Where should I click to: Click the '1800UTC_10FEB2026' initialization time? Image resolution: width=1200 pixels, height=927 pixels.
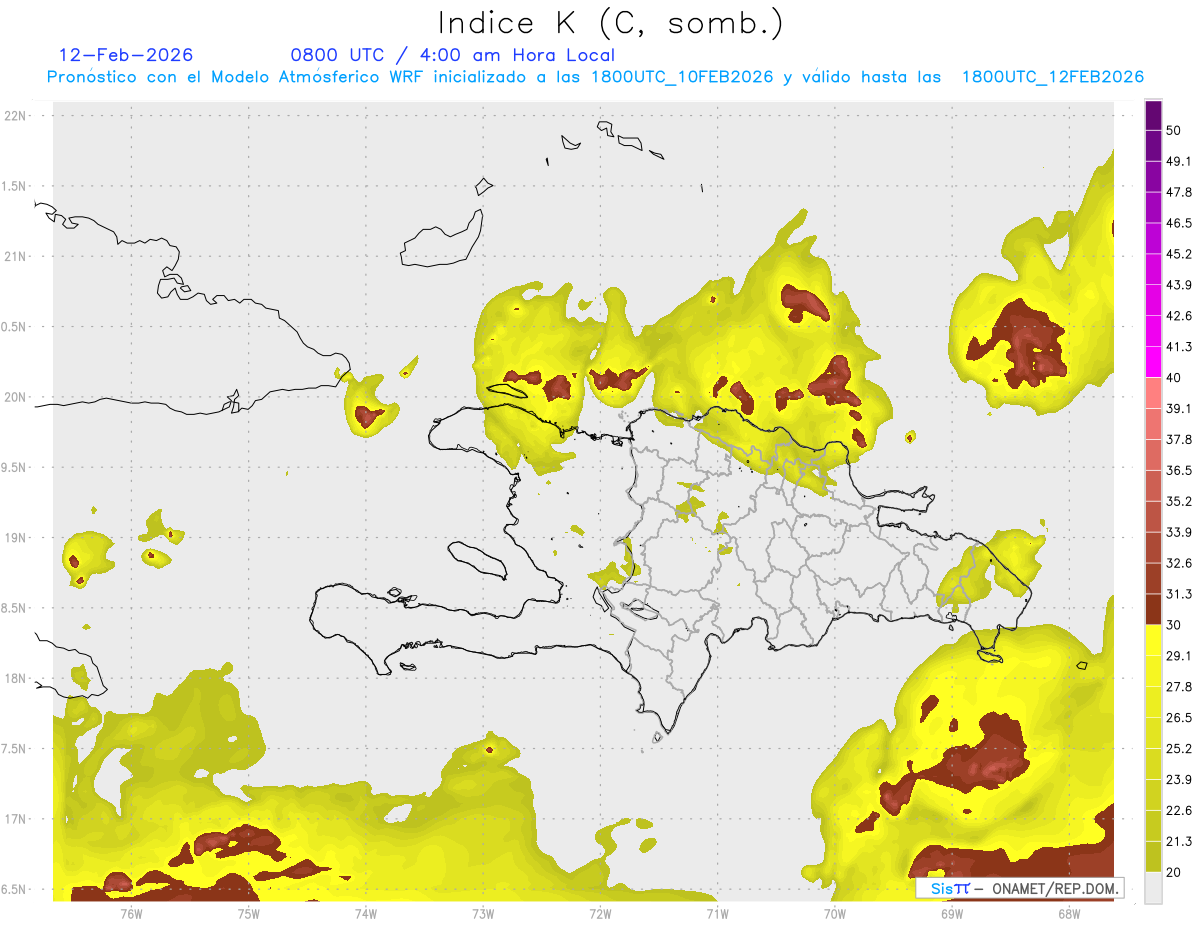682,77
